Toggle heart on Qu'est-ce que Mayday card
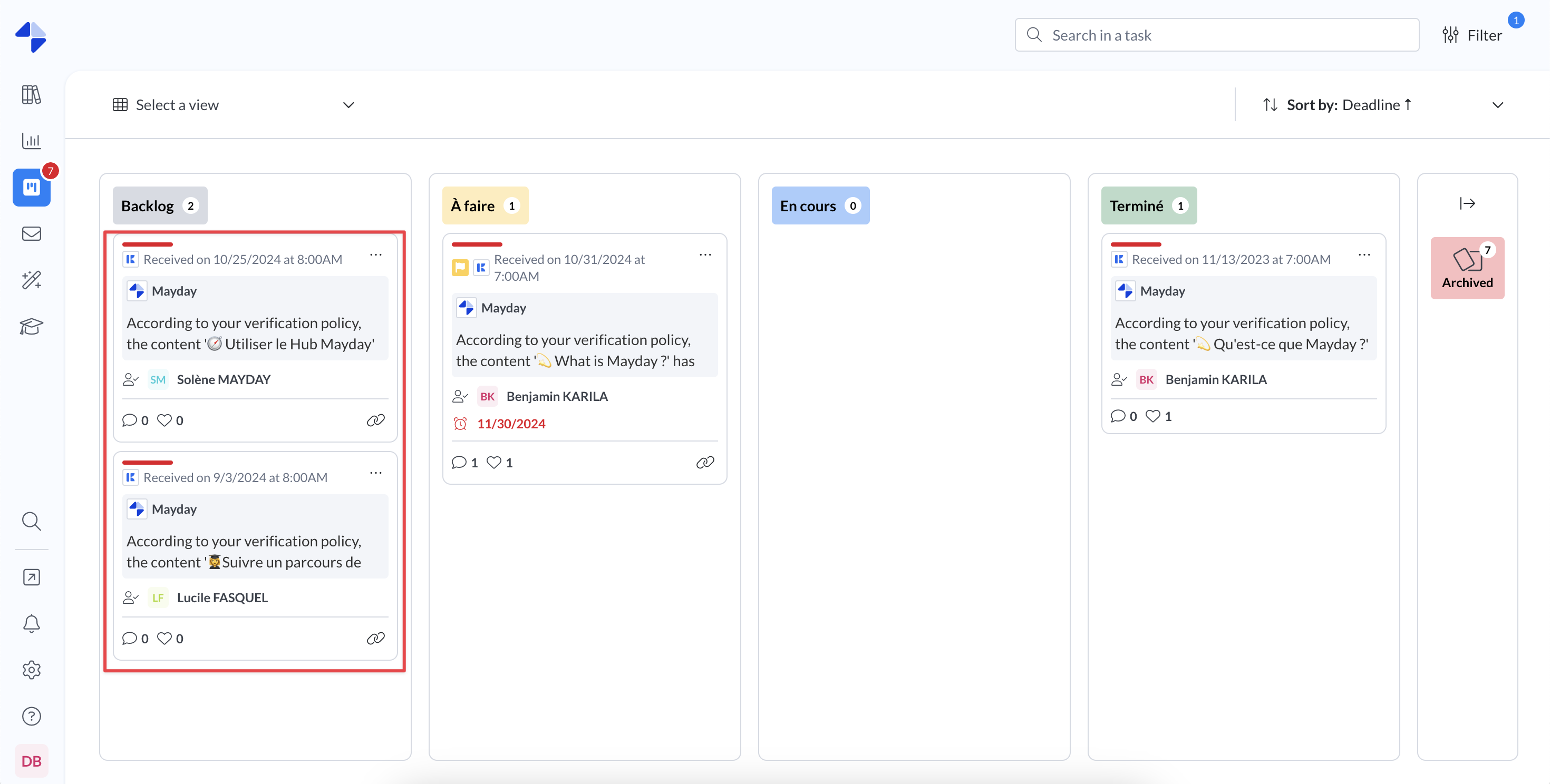This screenshot has height=784, width=1550. click(1153, 416)
